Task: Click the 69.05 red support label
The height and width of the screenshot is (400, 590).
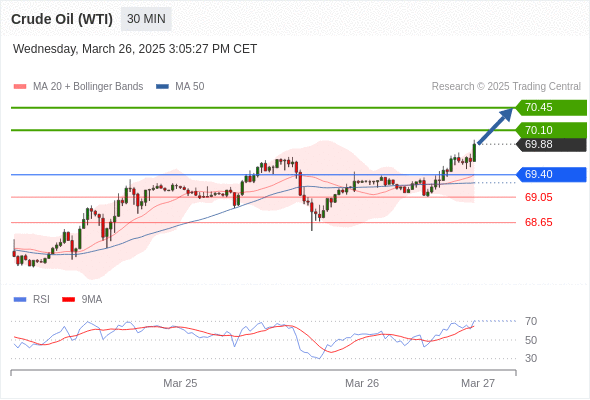Action: coord(538,197)
